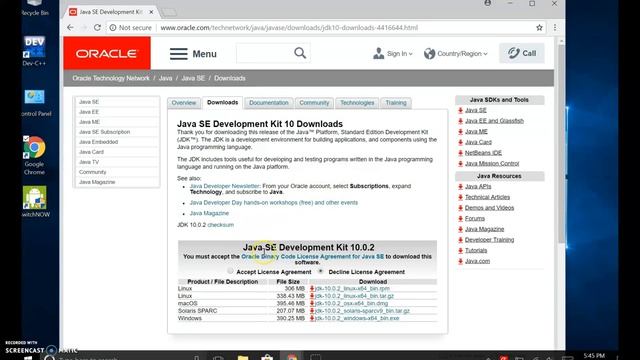This screenshot has height=360, width=640.
Task: Switch to Overview tab
Action: pos(184,103)
